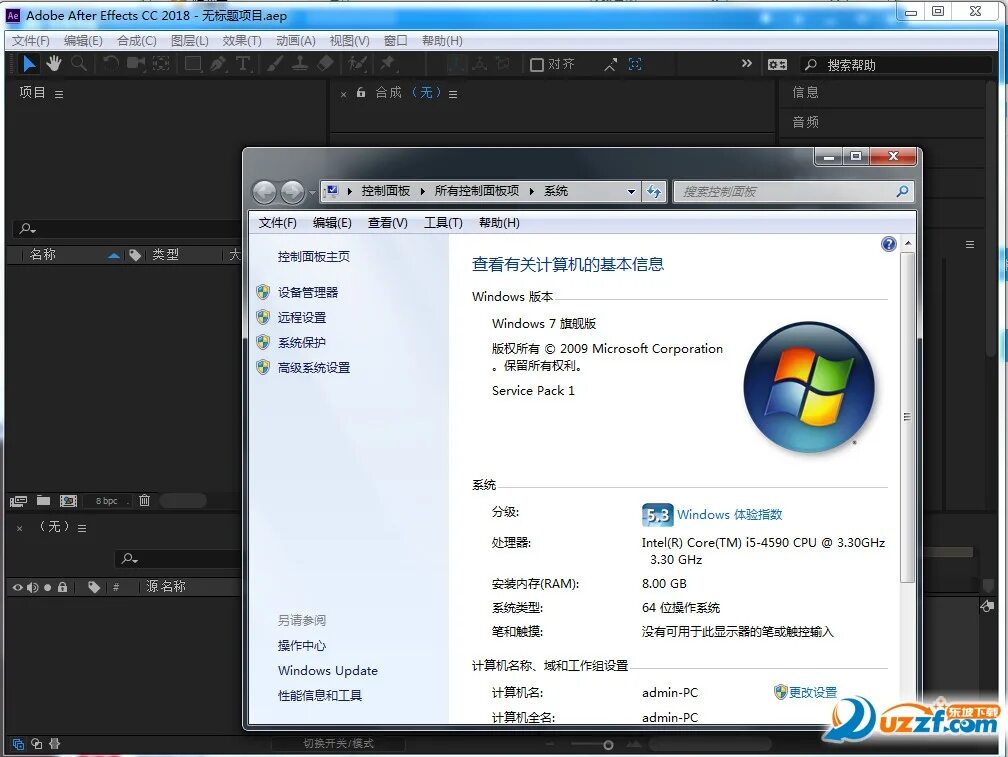Toggle layer switches pane icon at timeline bottom-left
This screenshot has width=1008, height=757.
18,744
